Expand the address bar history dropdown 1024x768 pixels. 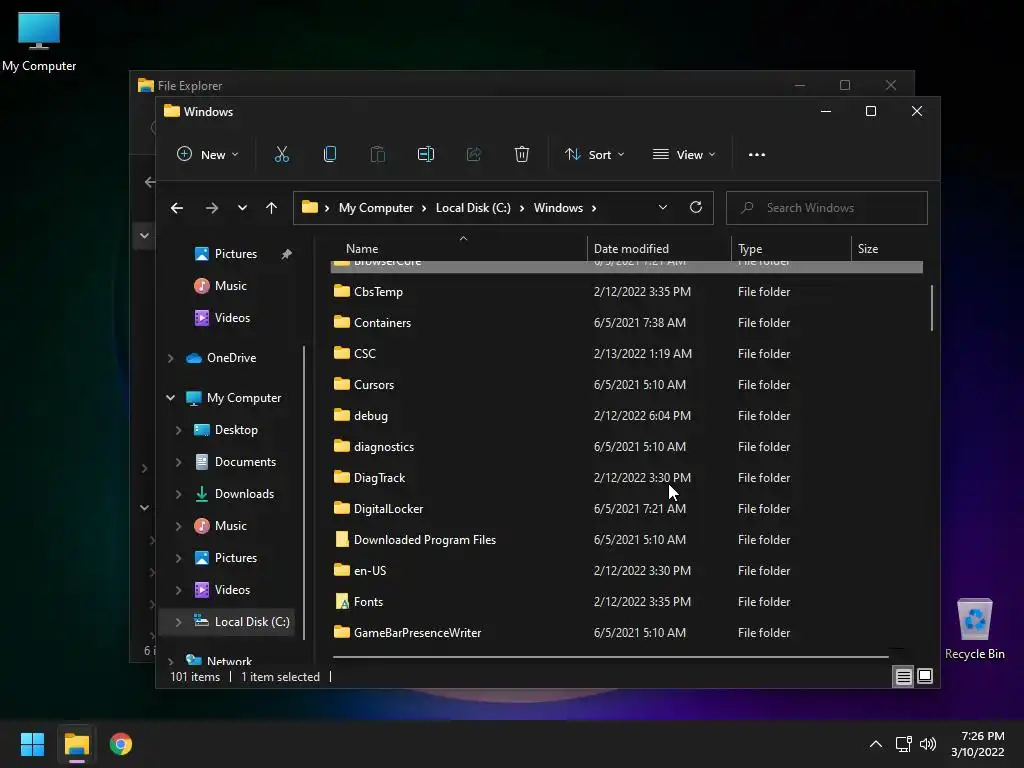click(663, 208)
